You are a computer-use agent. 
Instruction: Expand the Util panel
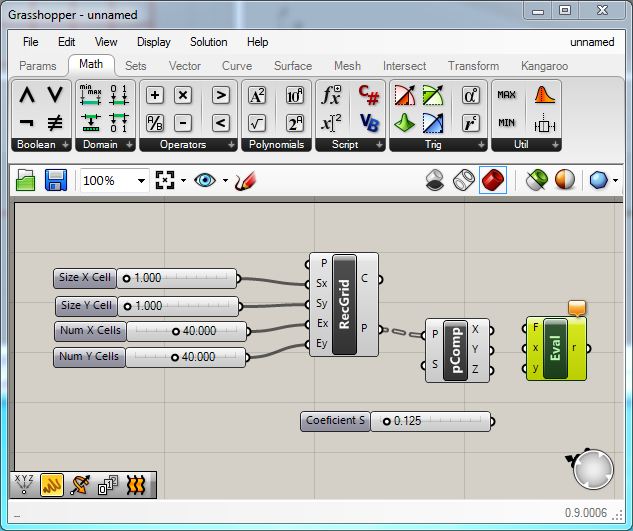point(555,145)
